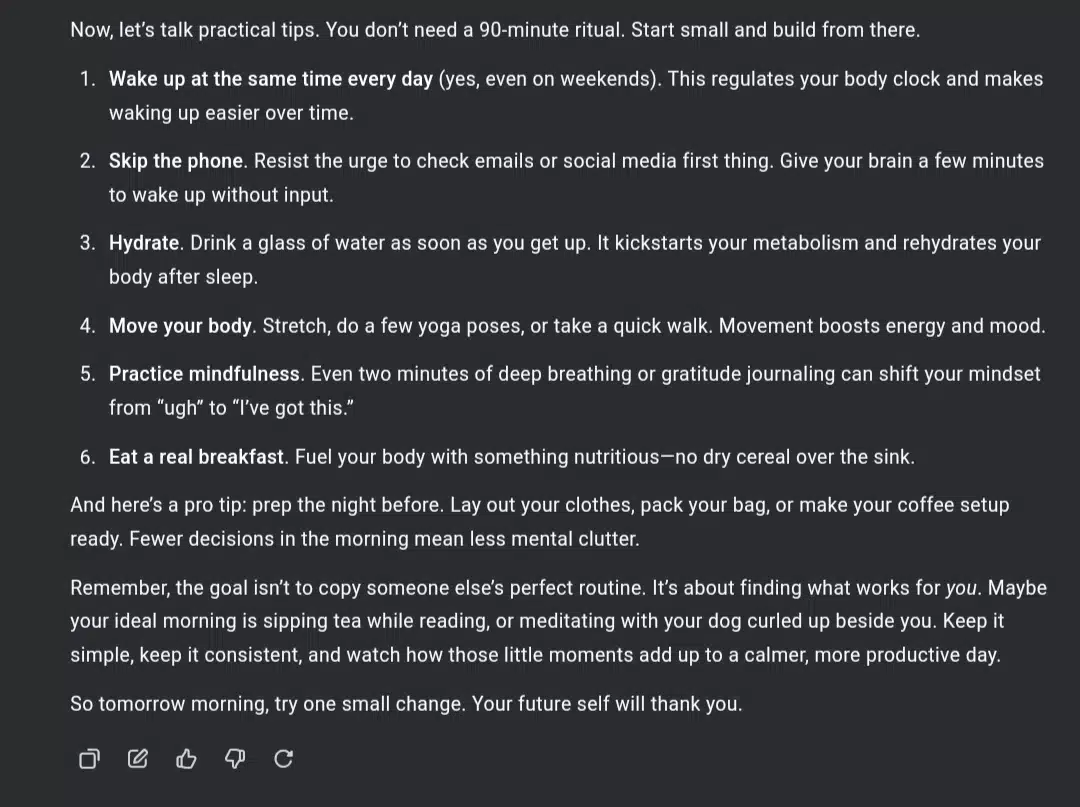Image resolution: width=1080 pixels, height=807 pixels.
Task: Click the bold "Move your body" text
Action: [180, 326]
